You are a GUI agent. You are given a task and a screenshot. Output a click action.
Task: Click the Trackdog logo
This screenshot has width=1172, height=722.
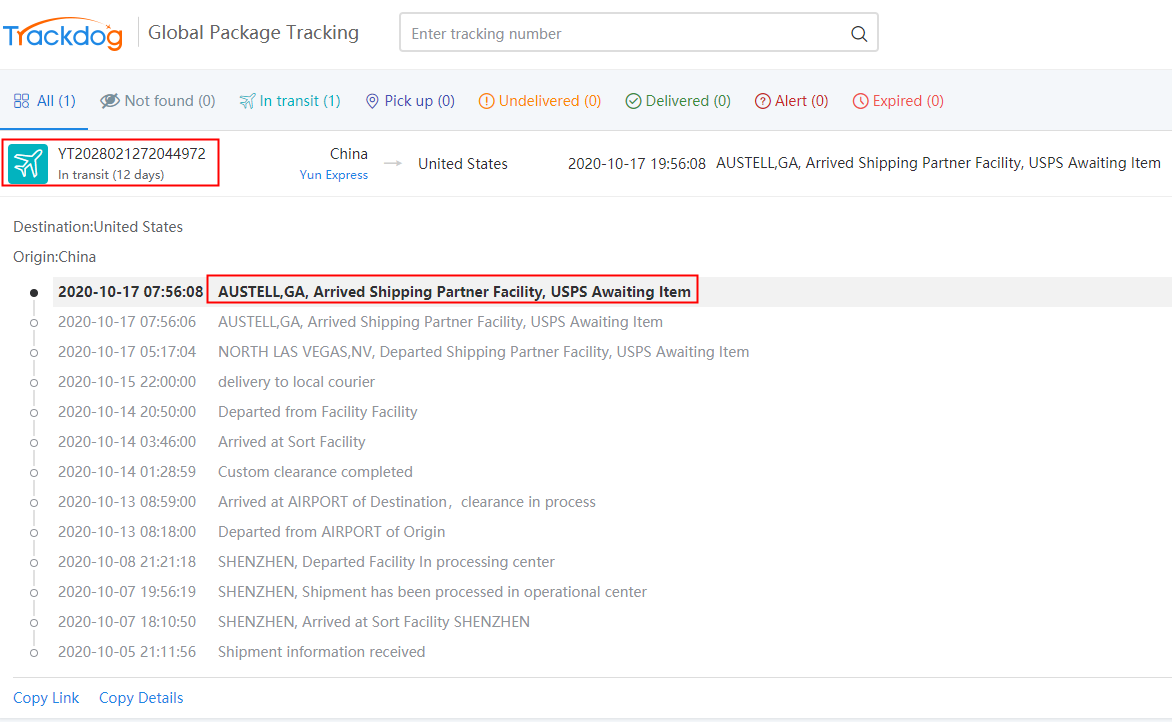(x=63, y=33)
